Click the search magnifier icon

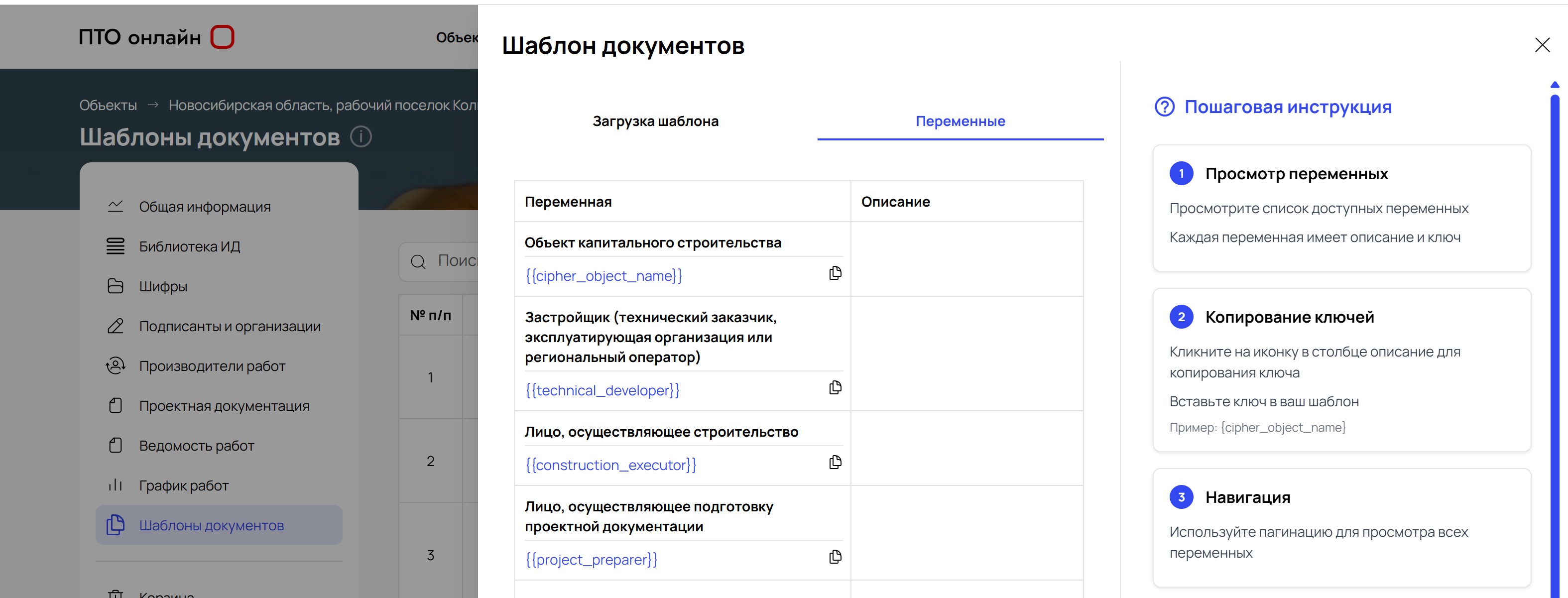tap(418, 262)
